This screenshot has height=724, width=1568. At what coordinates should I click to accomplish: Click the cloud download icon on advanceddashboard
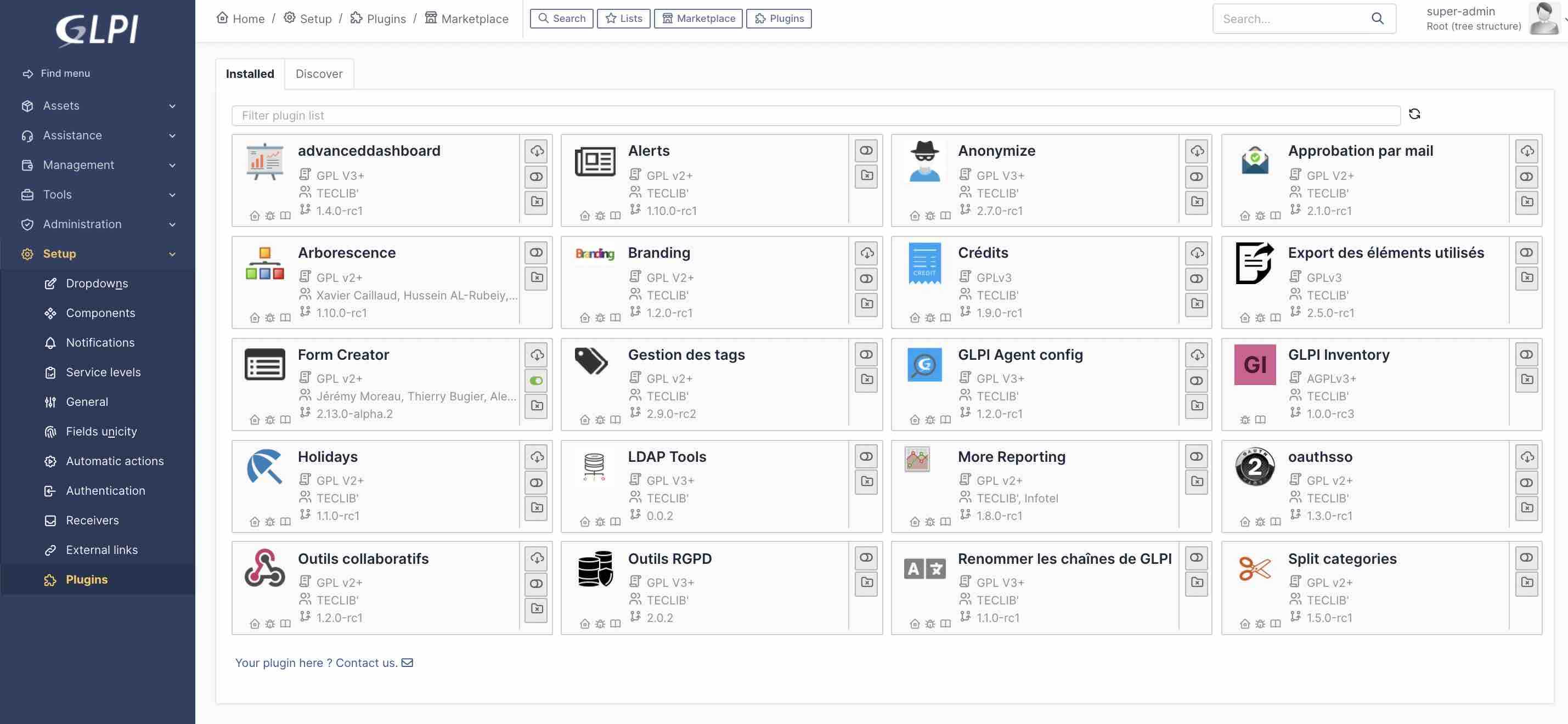click(x=535, y=151)
